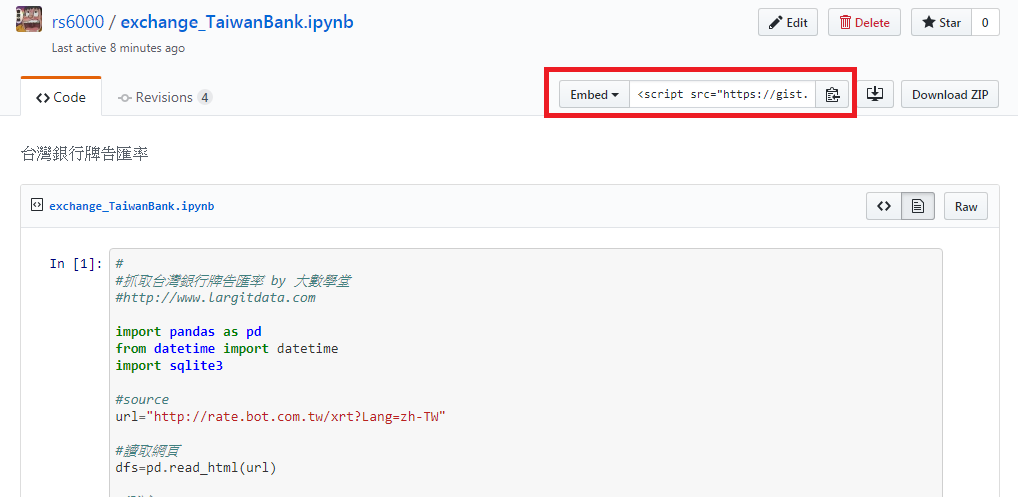Open the exchange_TaiwanBank.ipynb gist title link
The image size is (1018, 497).
pyautogui.click(x=237, y=22)
